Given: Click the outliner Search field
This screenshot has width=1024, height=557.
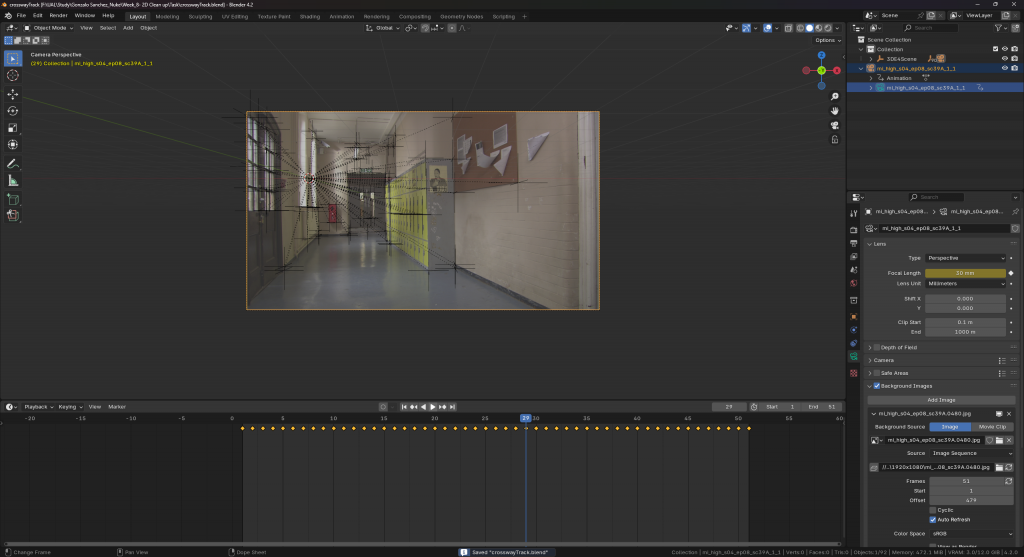Looking at the screenshot, I should [931, 28].
